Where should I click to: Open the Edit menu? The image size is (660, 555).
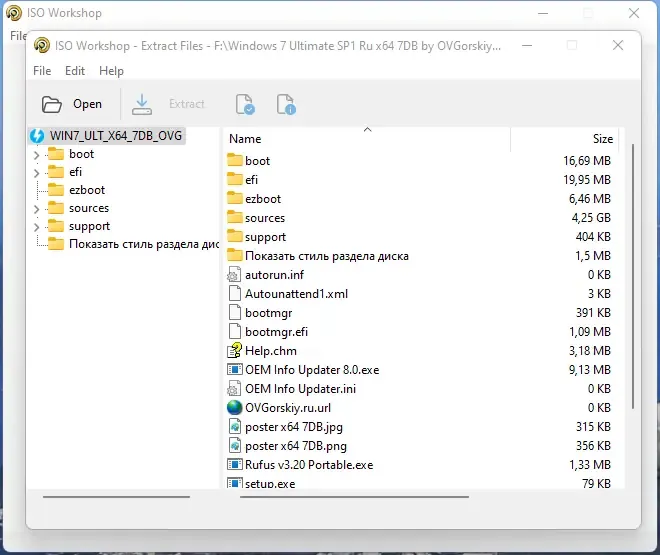[x=75, y=71]
